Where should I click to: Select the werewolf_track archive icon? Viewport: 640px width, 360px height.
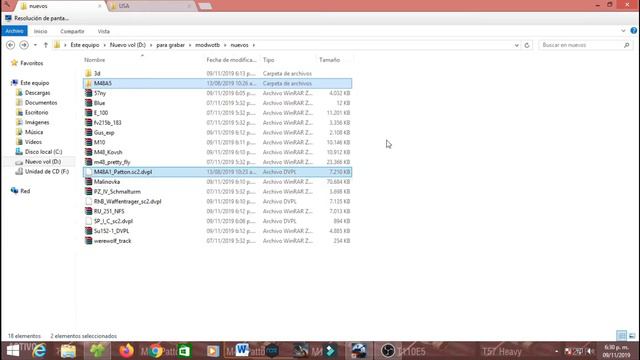[x=89, y=241]
